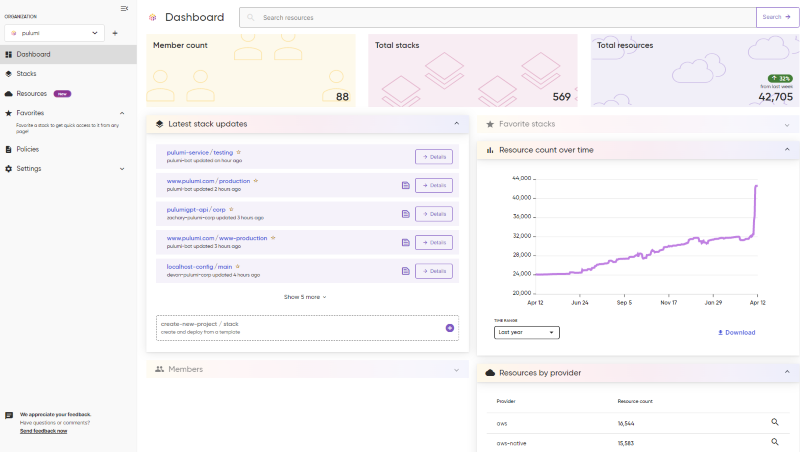Image resolution: width=800 pixels, height=452 pixels.
Task: Favorite localhost-config/main with star
Action: coord(237,266)
